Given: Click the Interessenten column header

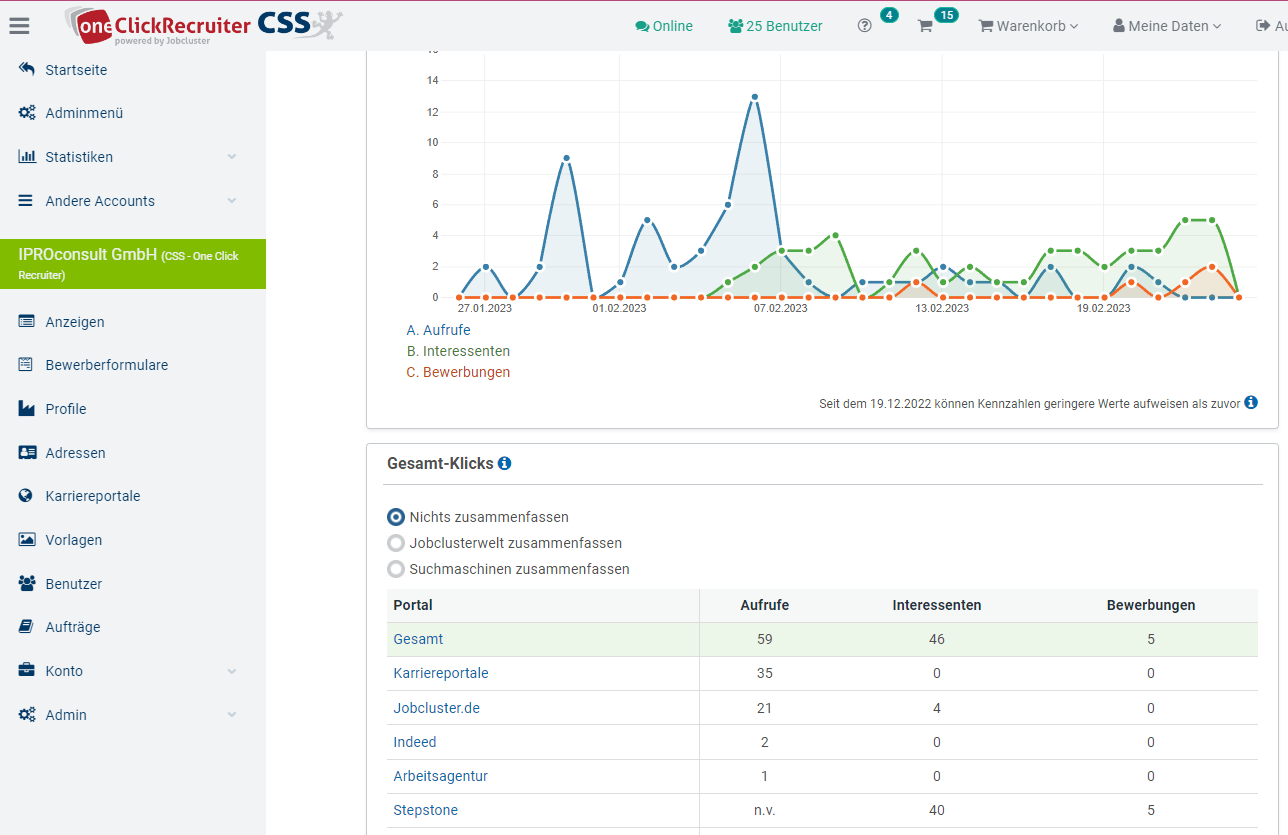Looking at the screenshot, I should pos(937,605).
